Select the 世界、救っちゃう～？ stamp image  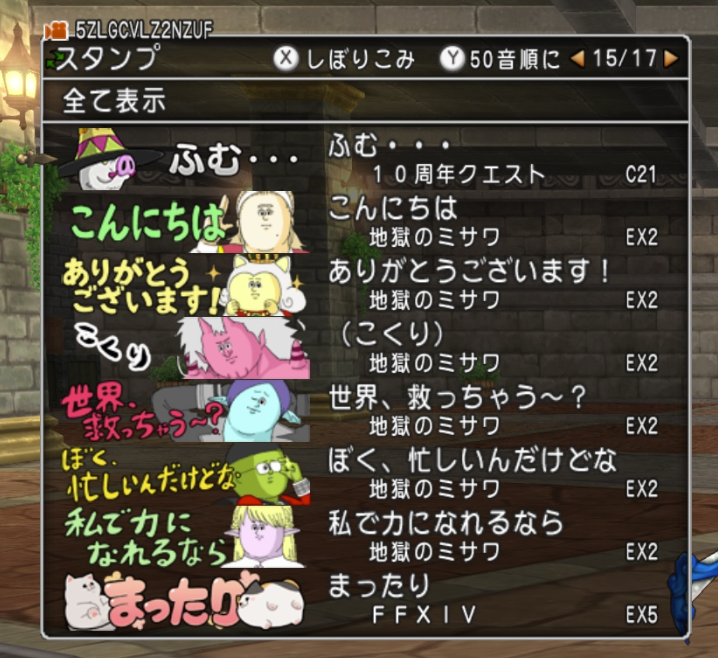coord(185,411)
